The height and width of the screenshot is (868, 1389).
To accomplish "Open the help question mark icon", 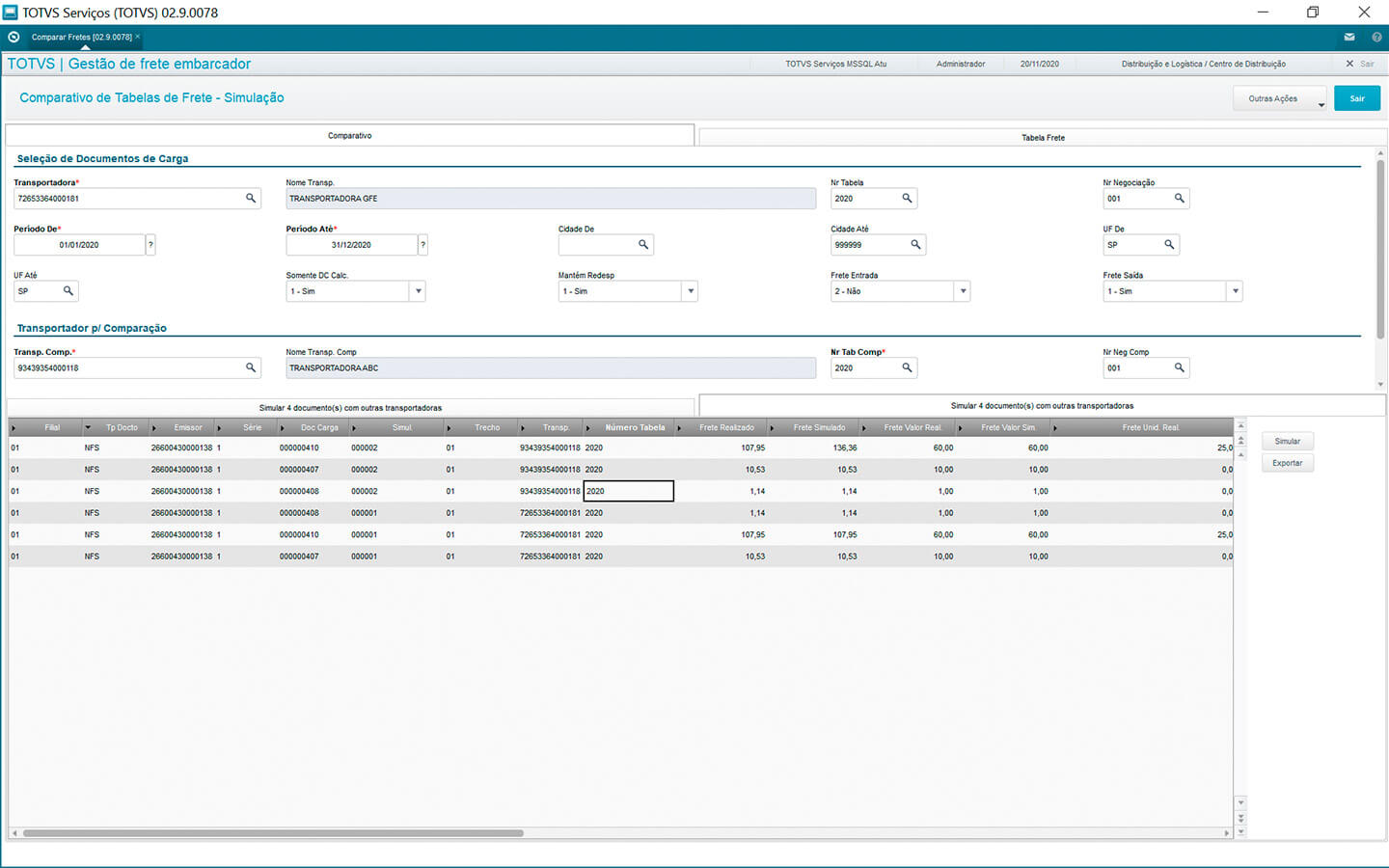I will [x=1376, y=38].
